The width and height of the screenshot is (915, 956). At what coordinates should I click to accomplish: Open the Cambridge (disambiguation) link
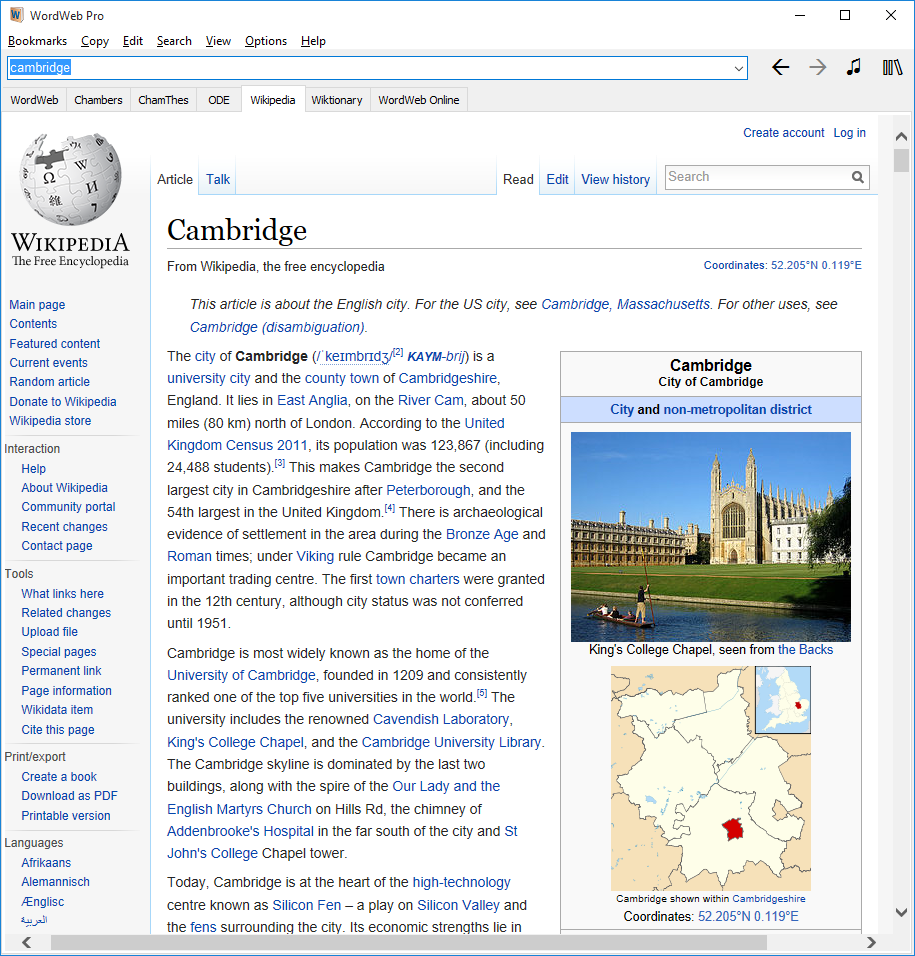point(277,327)
